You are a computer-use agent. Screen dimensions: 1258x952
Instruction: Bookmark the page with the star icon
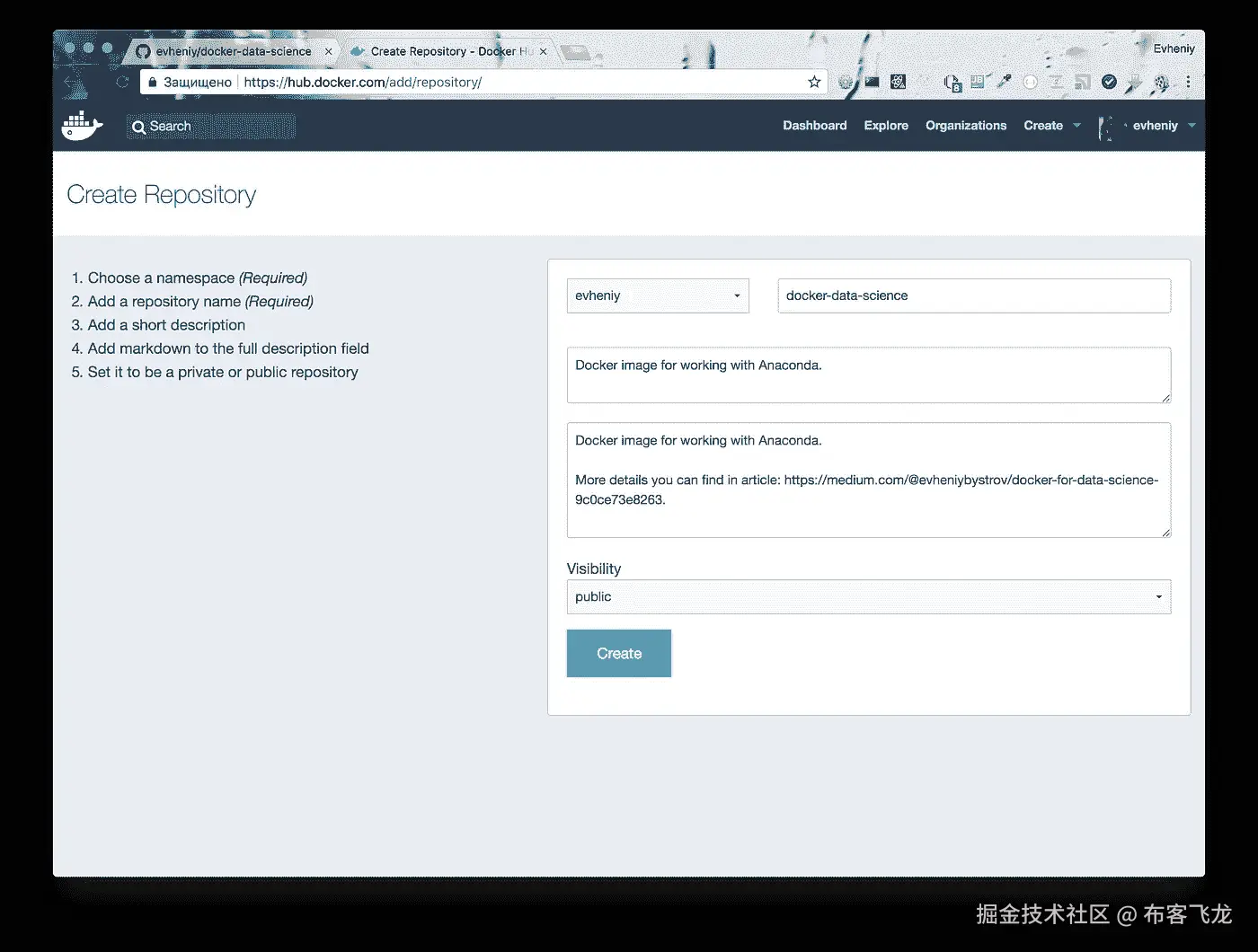tap(814, 82)
